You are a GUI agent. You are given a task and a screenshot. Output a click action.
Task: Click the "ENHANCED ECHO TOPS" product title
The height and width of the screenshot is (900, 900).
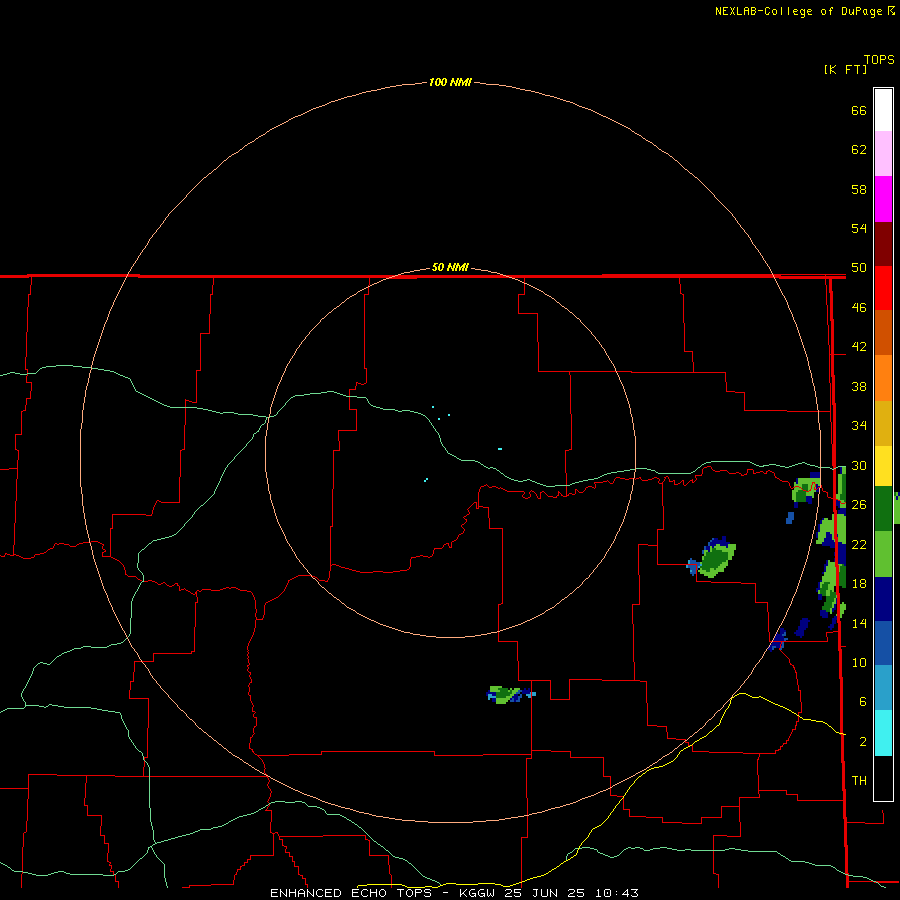coord(351,893)
